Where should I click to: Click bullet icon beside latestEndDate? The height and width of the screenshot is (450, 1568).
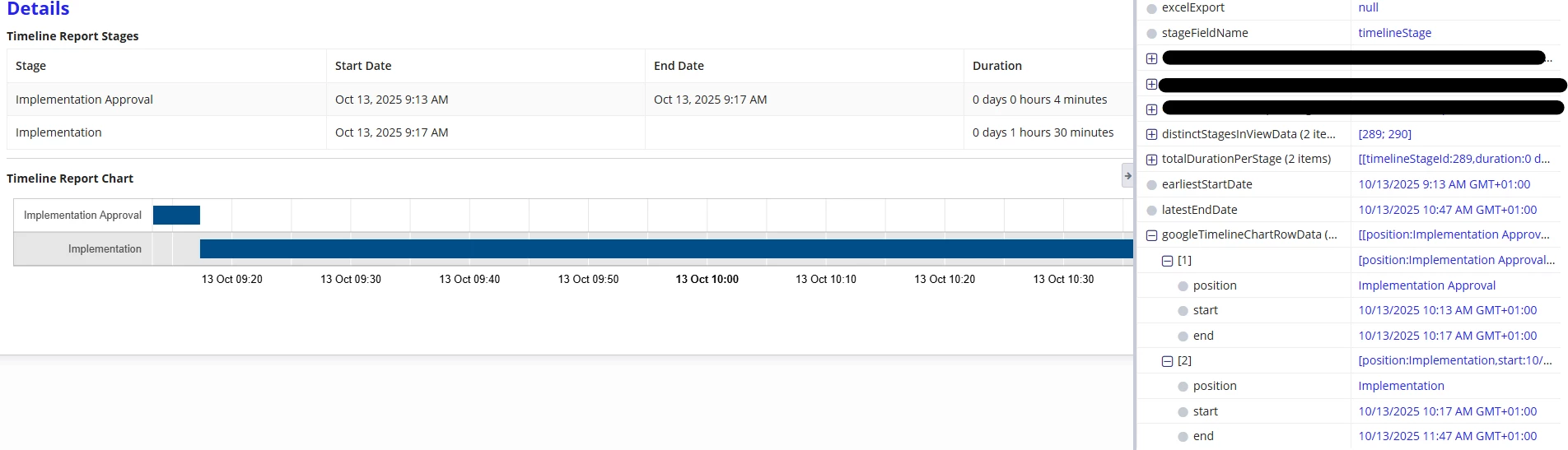(1151, 211)
